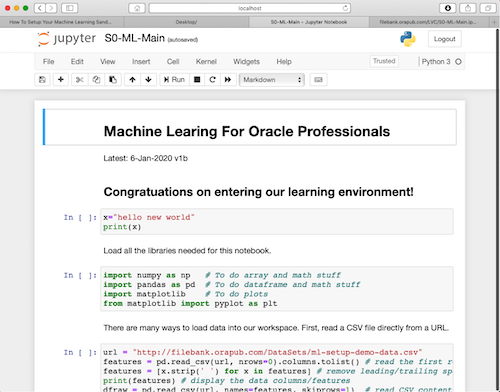Image resolution: width=500 pixels, height=392 pixels.
Task: Interrupt the kernel with the stop icon
Action: pos(197,80)
